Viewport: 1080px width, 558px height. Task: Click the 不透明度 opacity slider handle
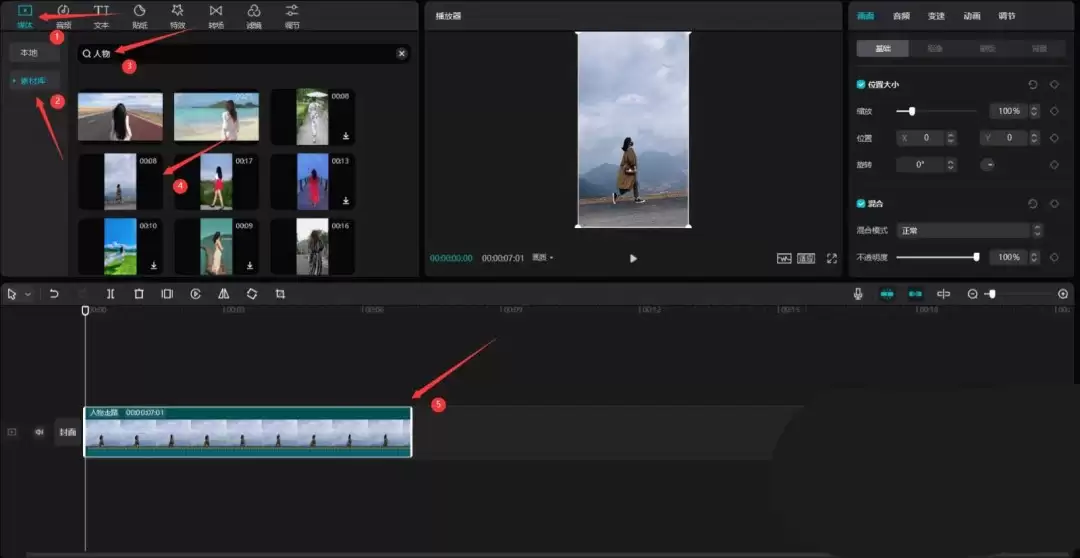pyautogui.click(x=976, y=257)
